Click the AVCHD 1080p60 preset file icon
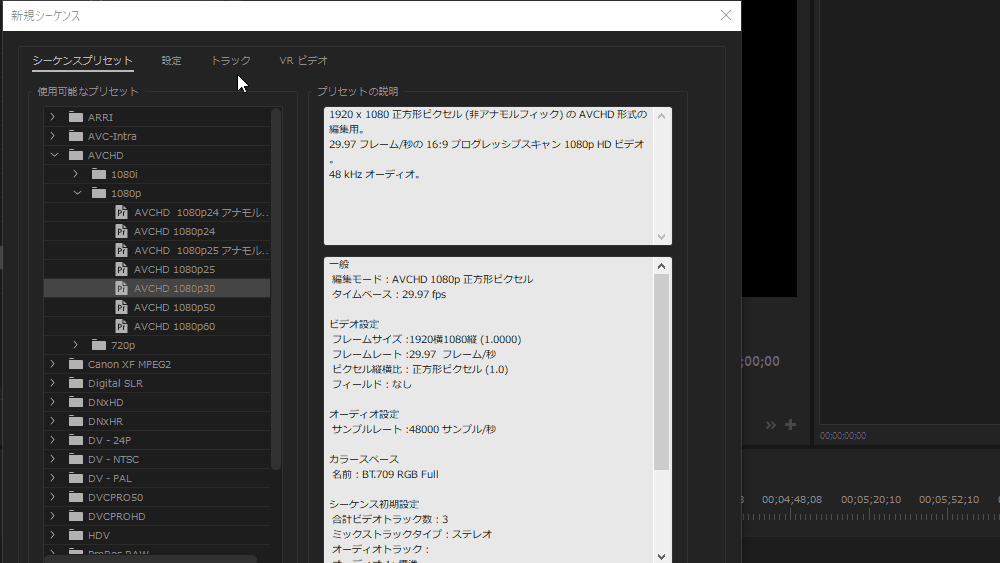 click(x=121, y=326)
